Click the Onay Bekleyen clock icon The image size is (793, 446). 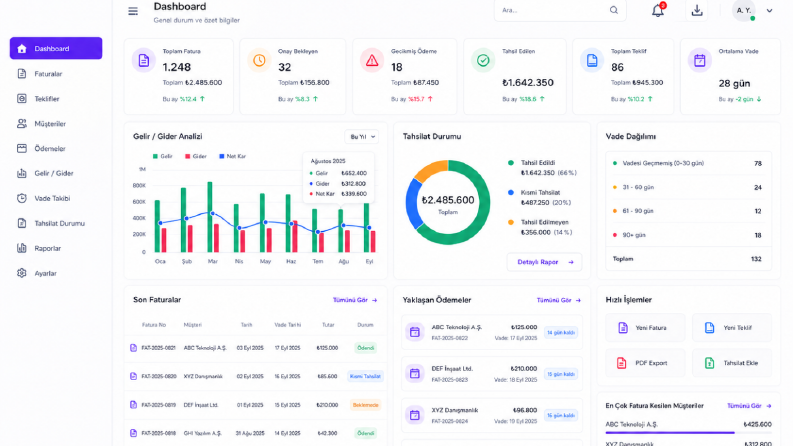tap(259, 61)
